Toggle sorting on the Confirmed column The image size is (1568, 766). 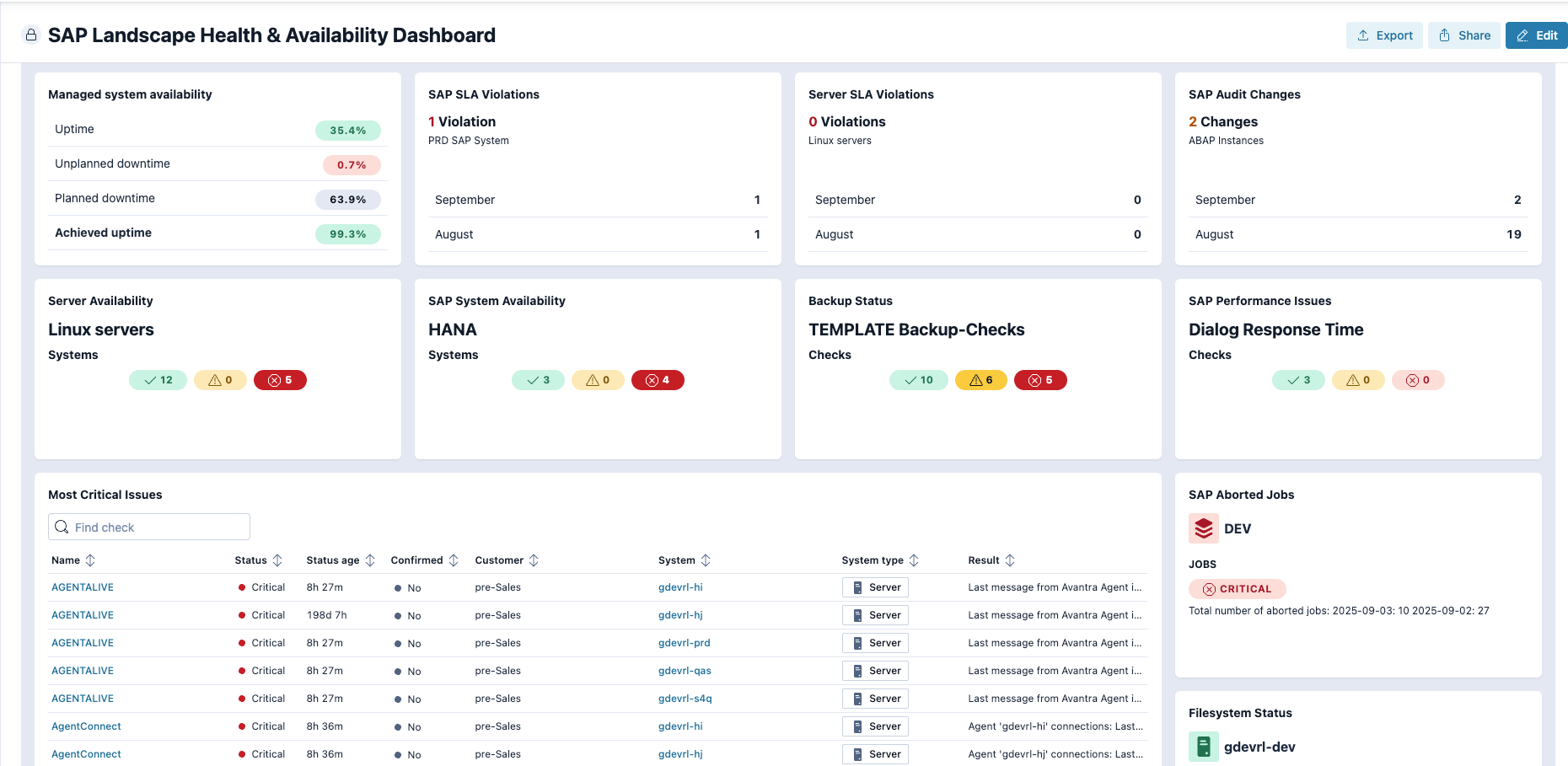coord(454,560)
